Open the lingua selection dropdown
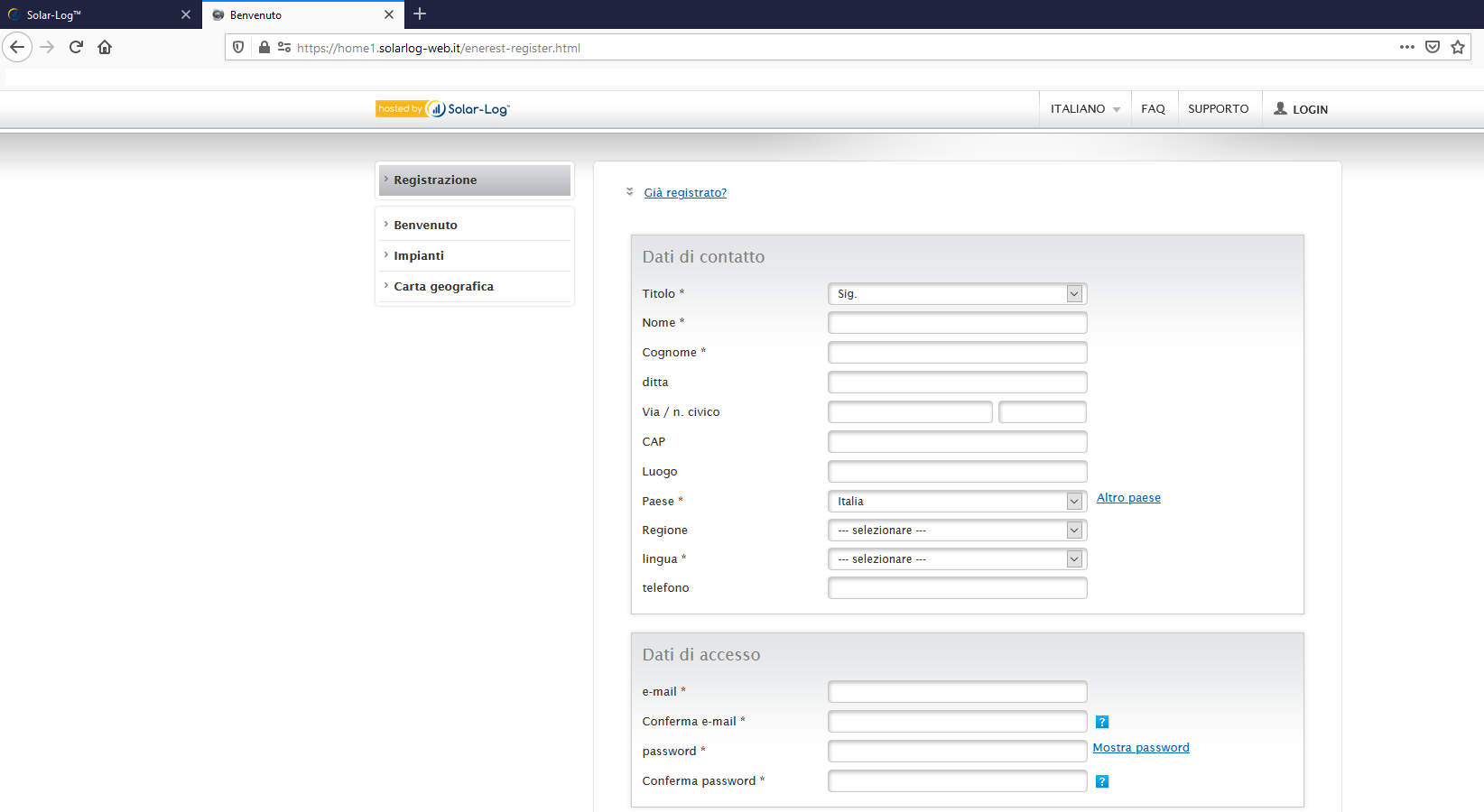This screenshot has height=812, width=1484. (957, 559)
